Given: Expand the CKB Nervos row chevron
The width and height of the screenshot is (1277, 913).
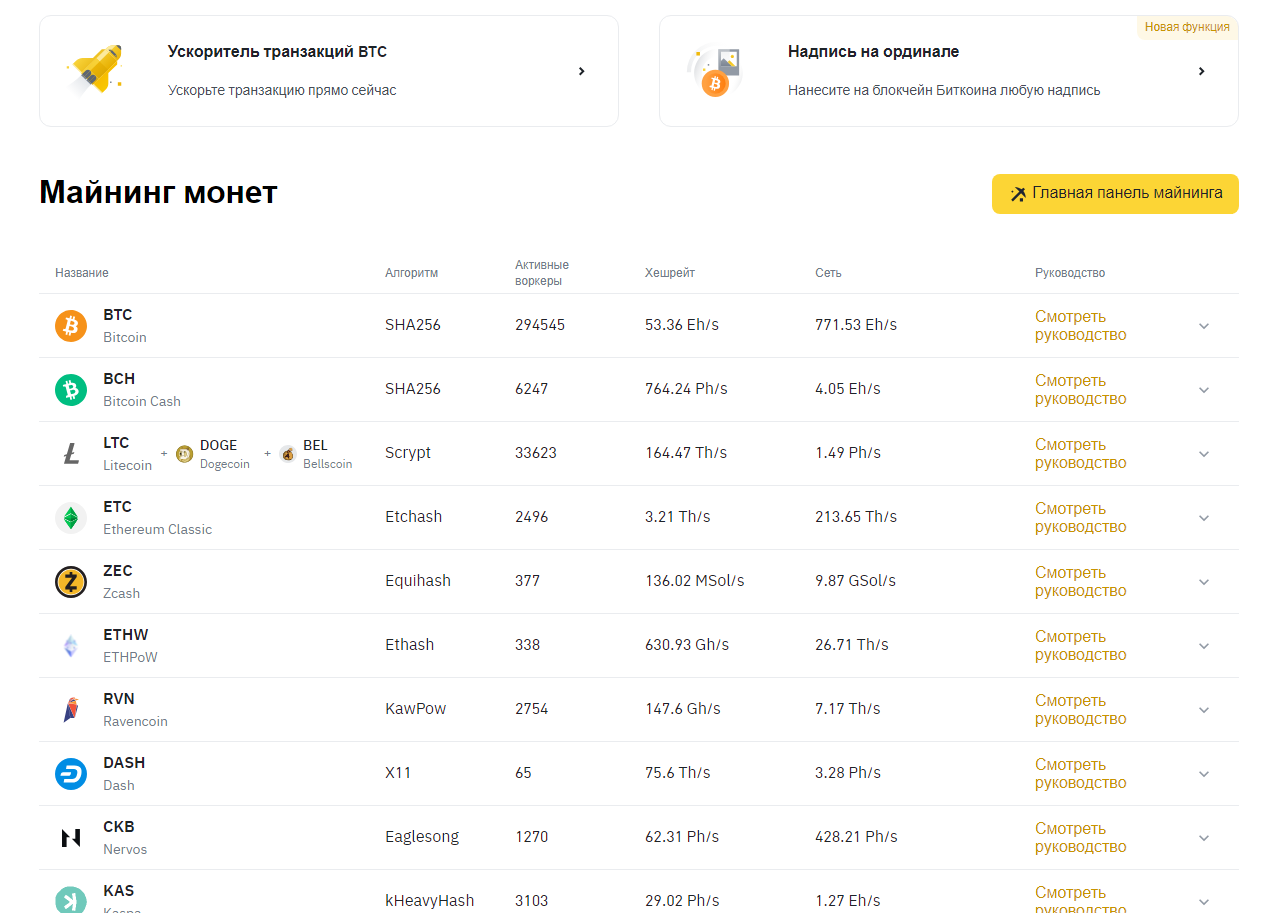Looking at the screenshot, I should tap(1204, 838).
